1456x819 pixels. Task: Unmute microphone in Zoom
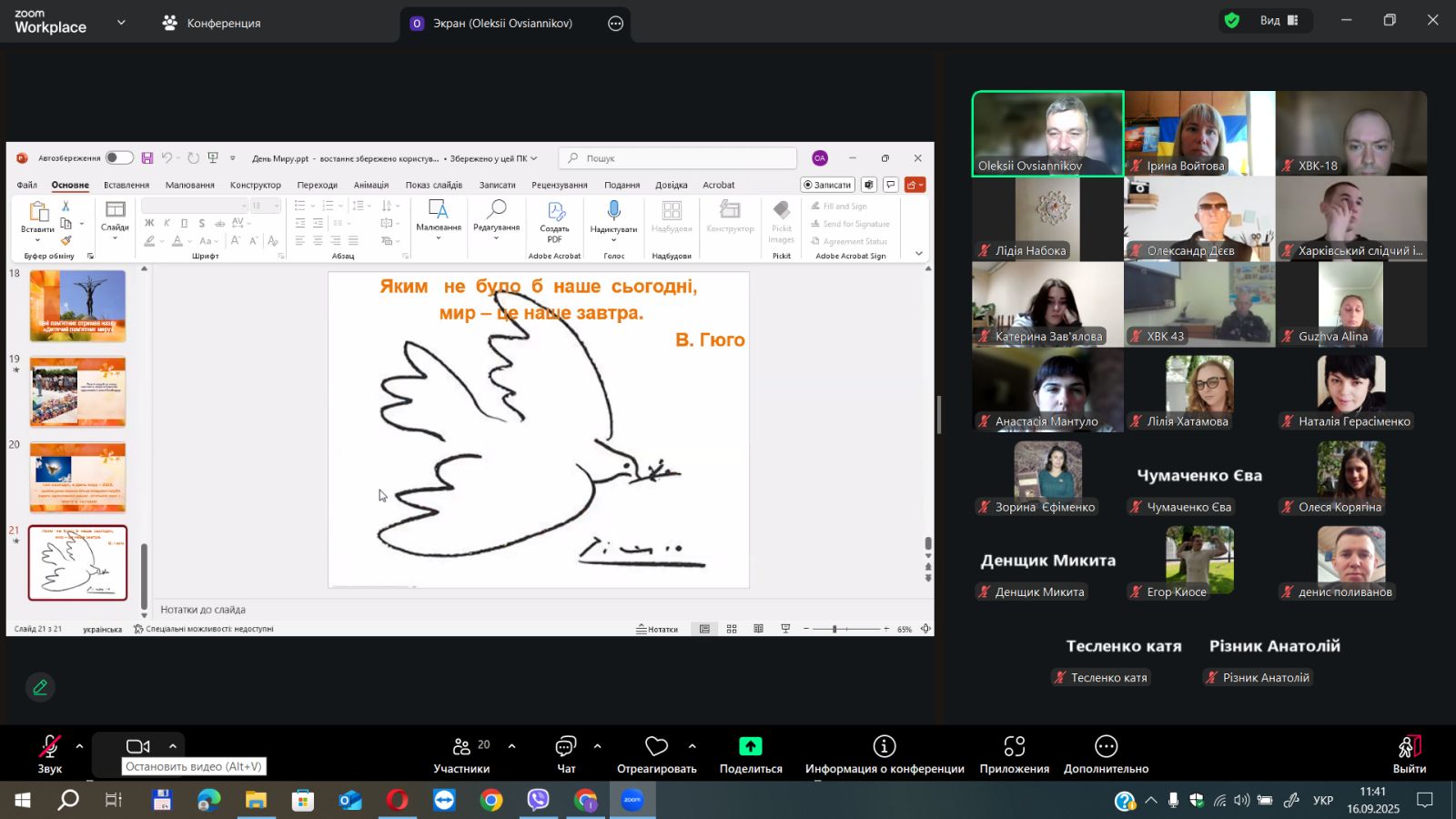(x=50, y=754)
